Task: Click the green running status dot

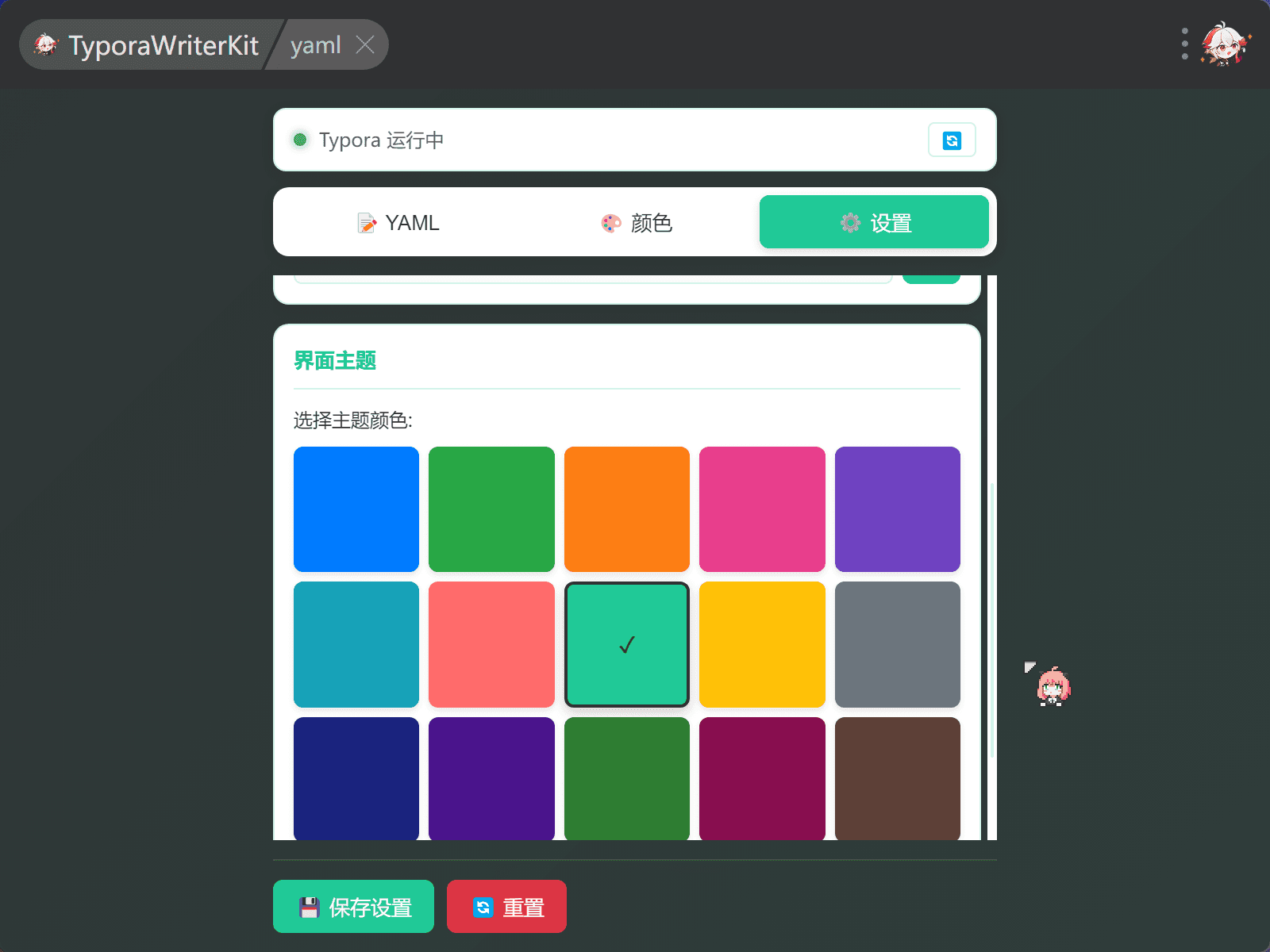Action: point(300,140)
